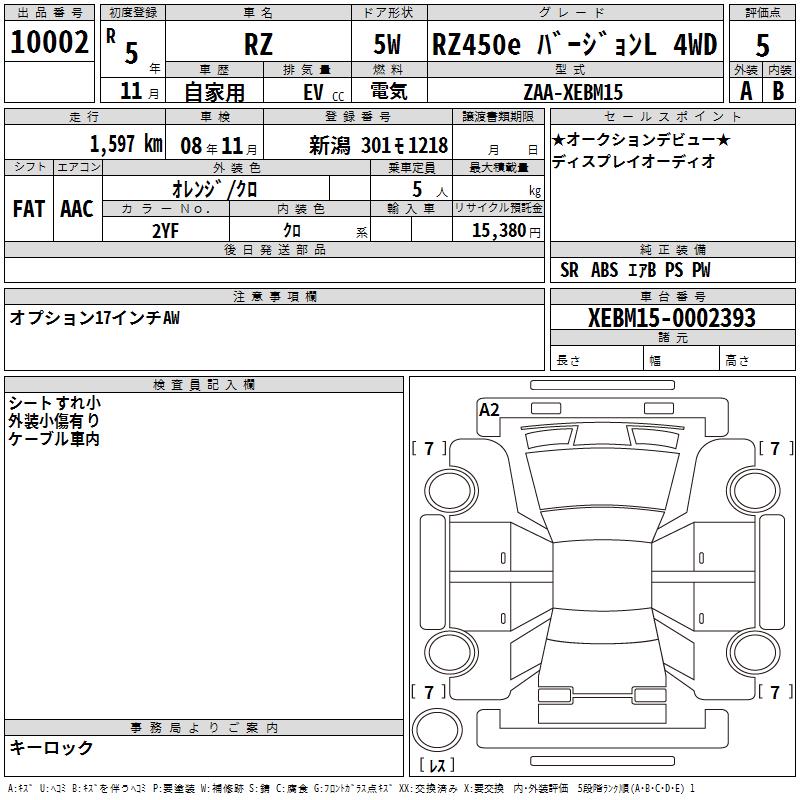
Task: Click the mileage value 1,597 km
Action: [x=126, y=144]
